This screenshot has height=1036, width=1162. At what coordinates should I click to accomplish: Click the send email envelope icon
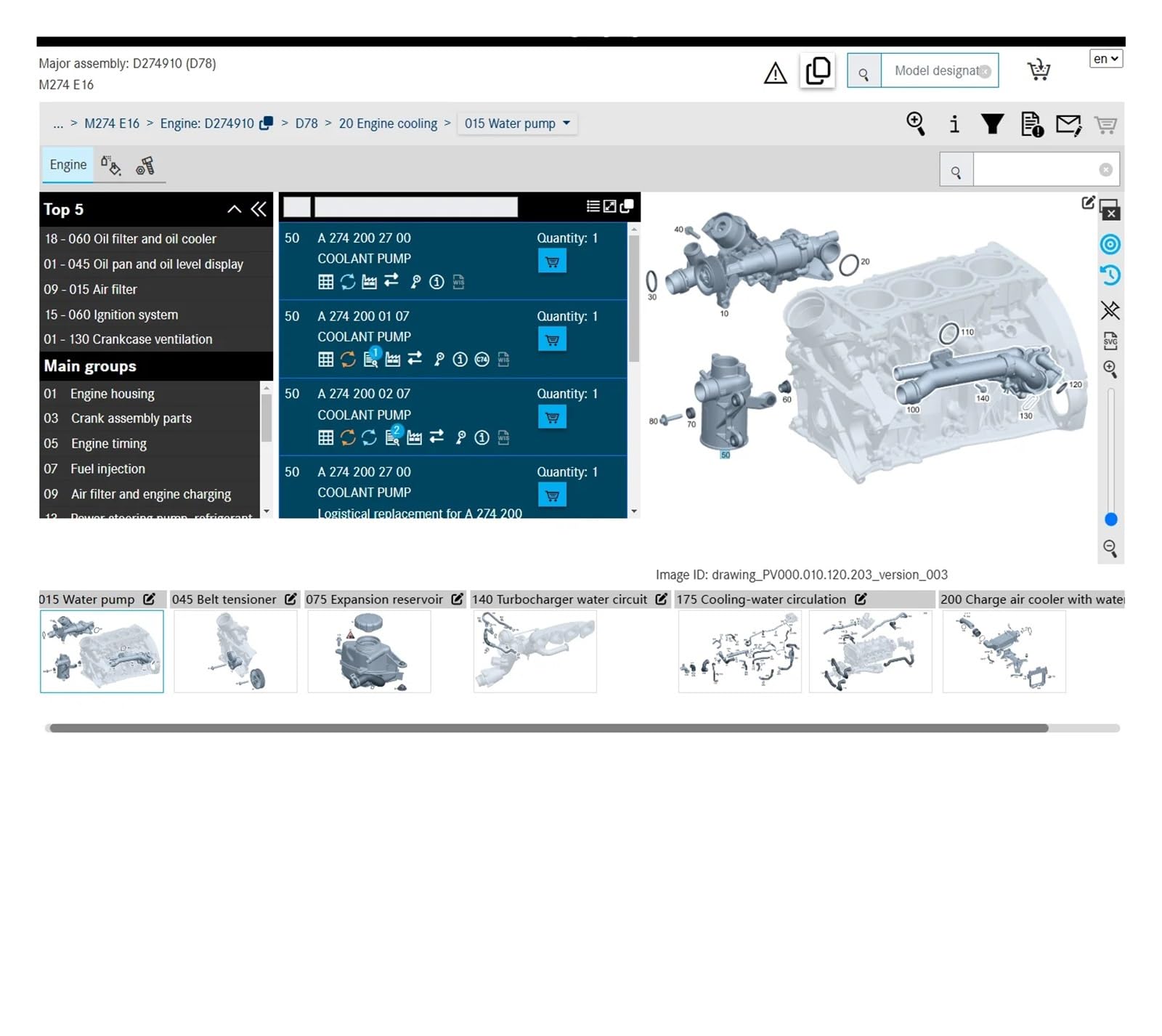(x=1068, y=124)
